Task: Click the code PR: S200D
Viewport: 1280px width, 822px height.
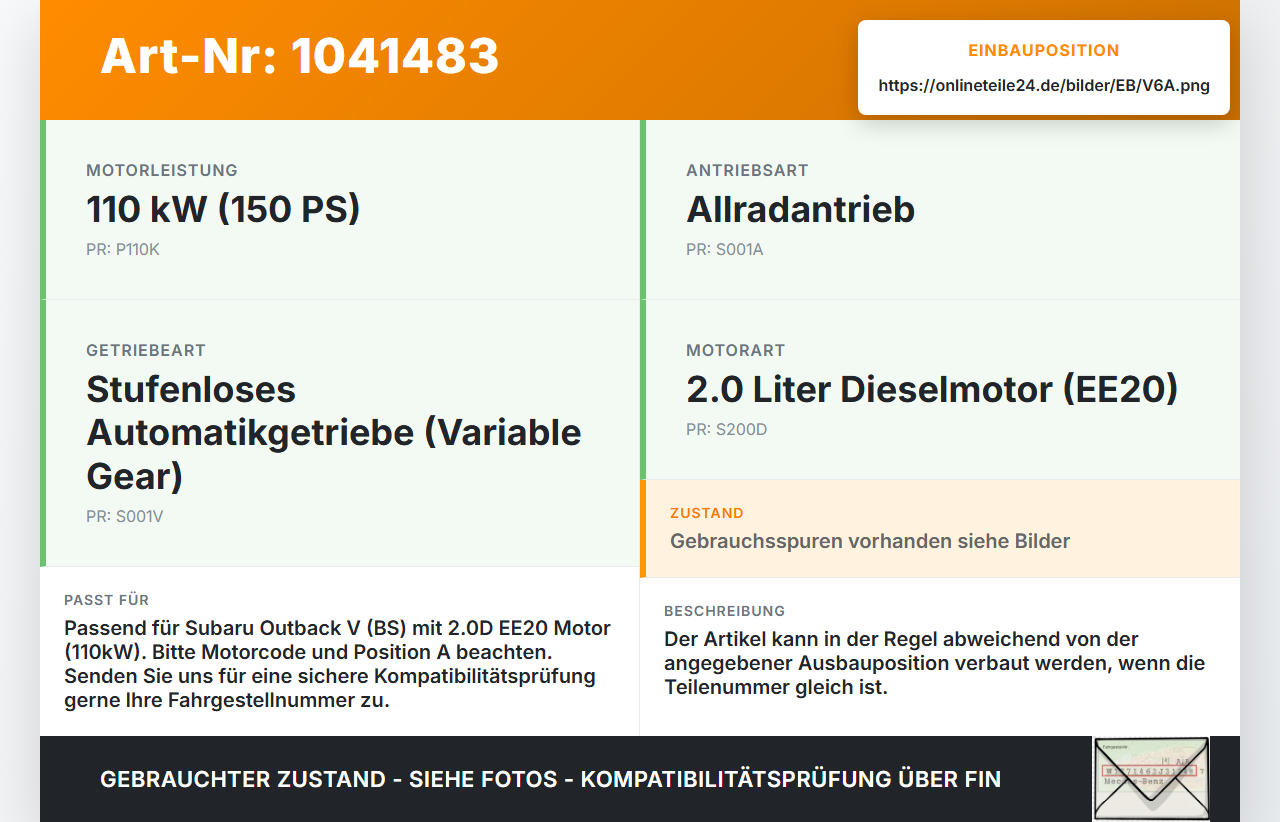Action: [727, 430]
